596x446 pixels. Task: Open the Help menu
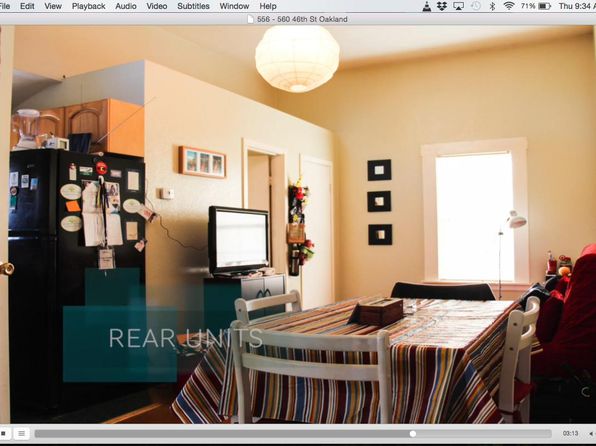(268, 6)
